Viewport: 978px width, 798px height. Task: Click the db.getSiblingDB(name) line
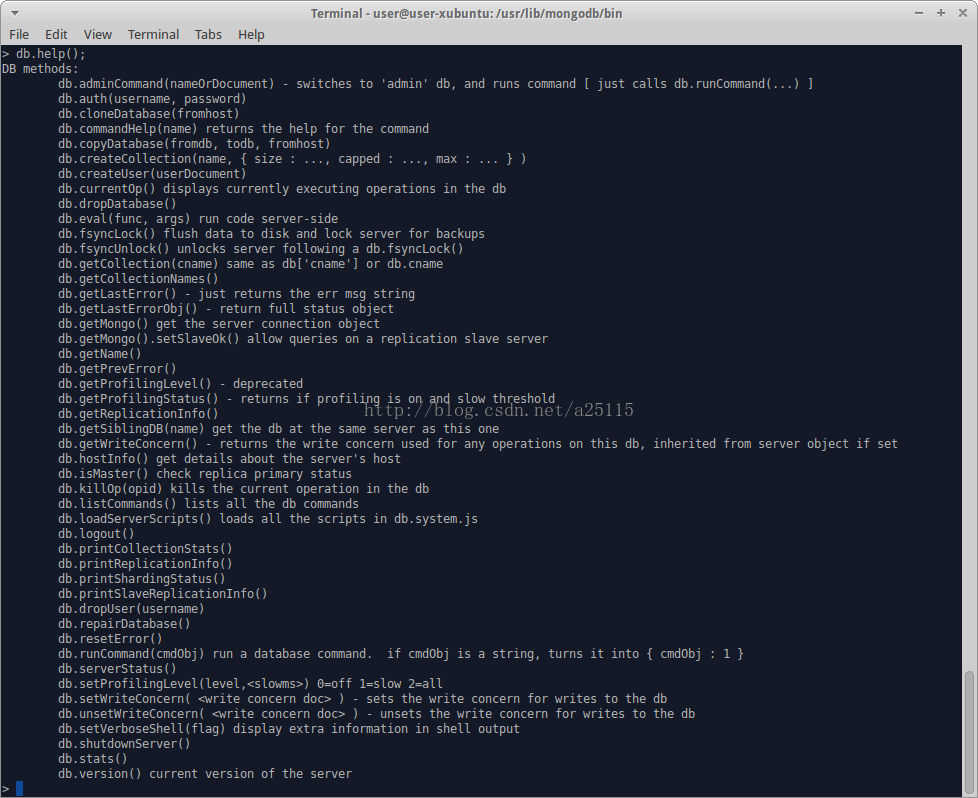(278, 429)
